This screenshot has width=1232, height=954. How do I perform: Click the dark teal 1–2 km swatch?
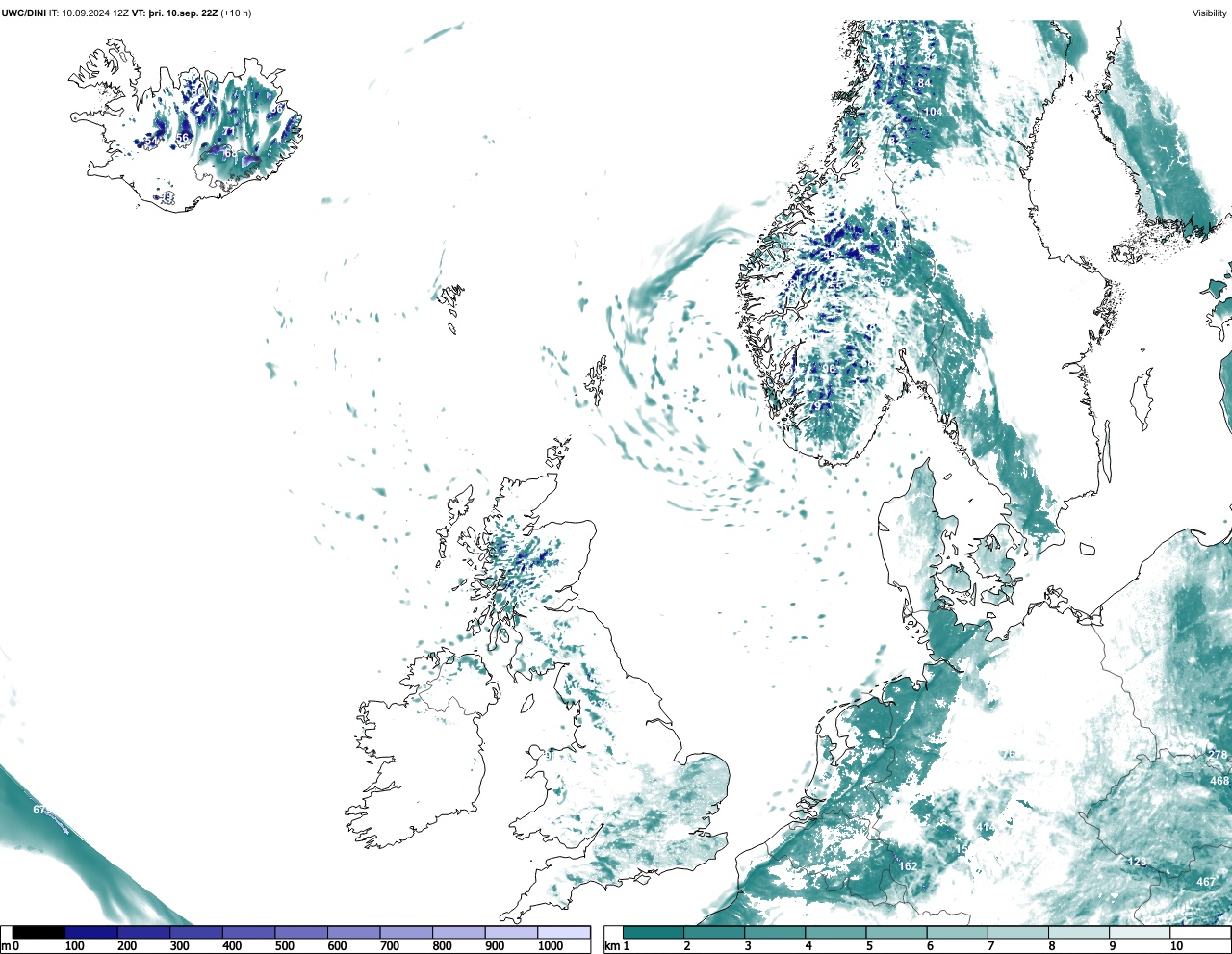[654, 933]
